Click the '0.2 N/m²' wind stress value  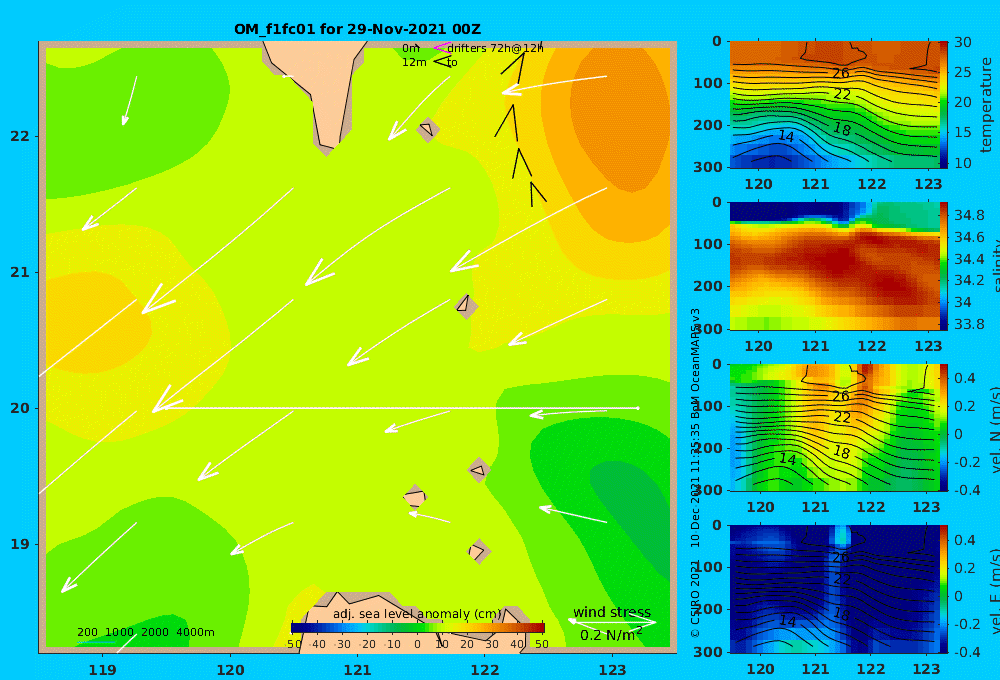coord(611,635)
